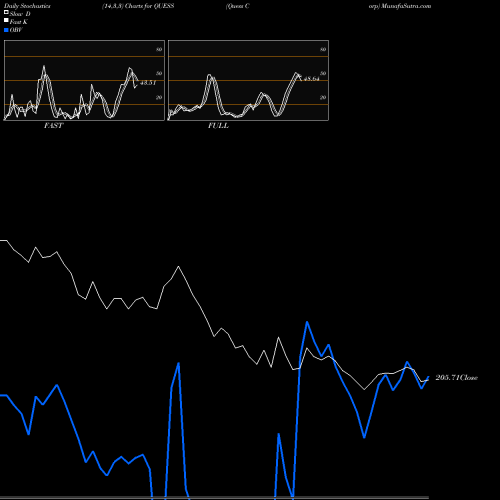This screenshot has width=500, height=500.
Task: Click the 205.71 Close price label
Action: pyautogui.click(x=457, y=378)
